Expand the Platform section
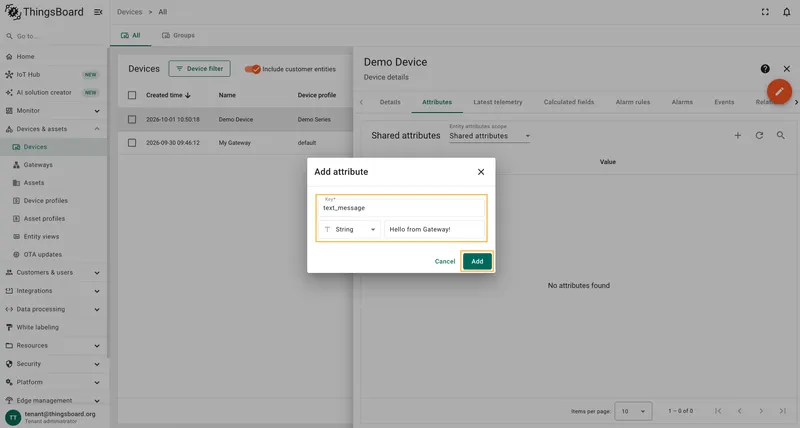The height and width of the screenshot is (428, 800). tap(54, 382)
